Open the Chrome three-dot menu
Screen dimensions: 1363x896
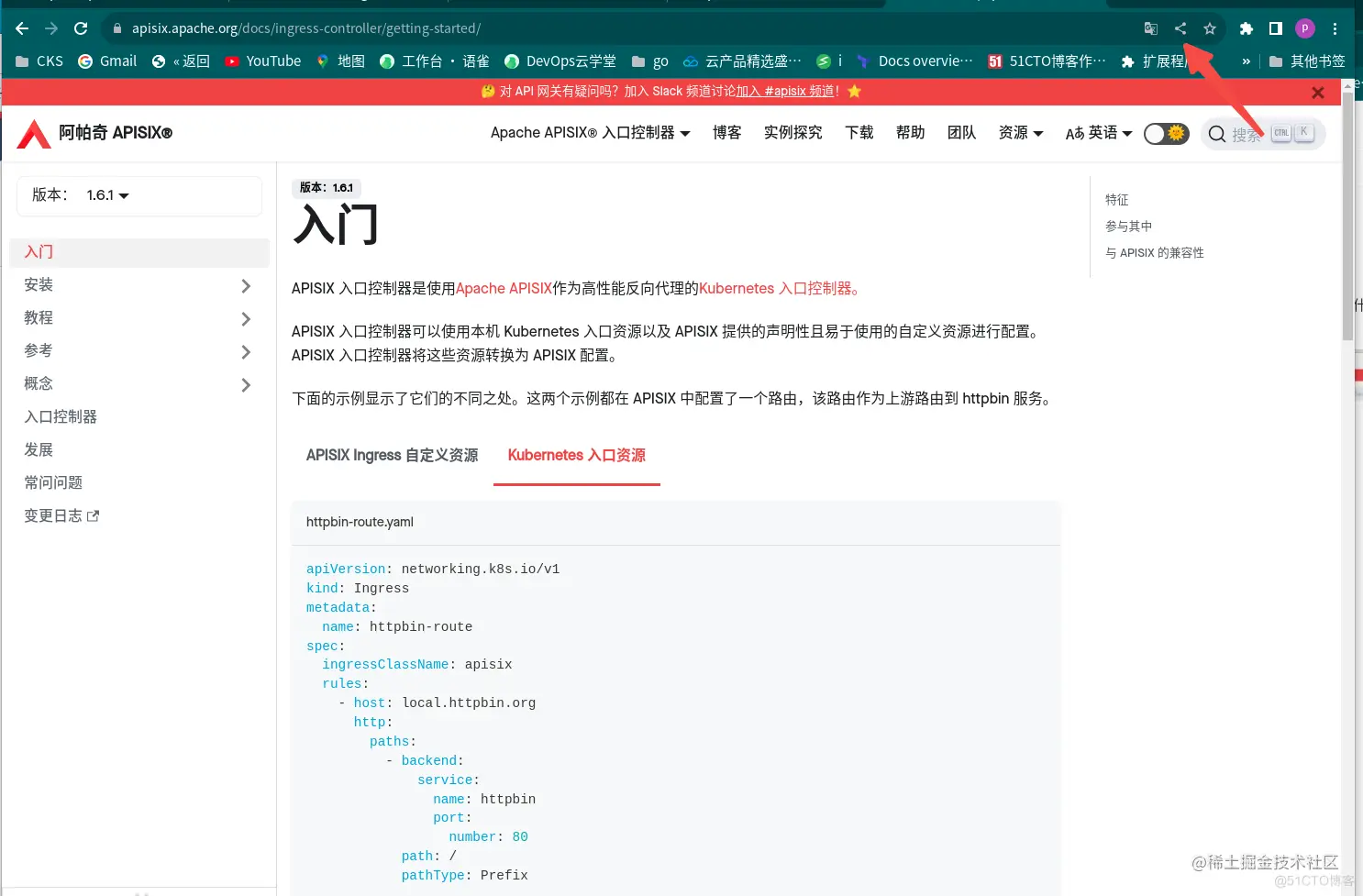tap(1335, 28)
